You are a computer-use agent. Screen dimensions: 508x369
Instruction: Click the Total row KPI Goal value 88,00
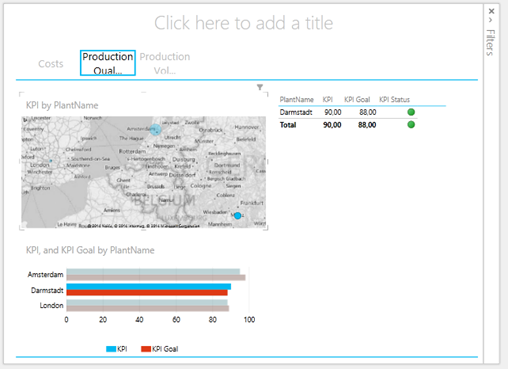pos(367,125)
